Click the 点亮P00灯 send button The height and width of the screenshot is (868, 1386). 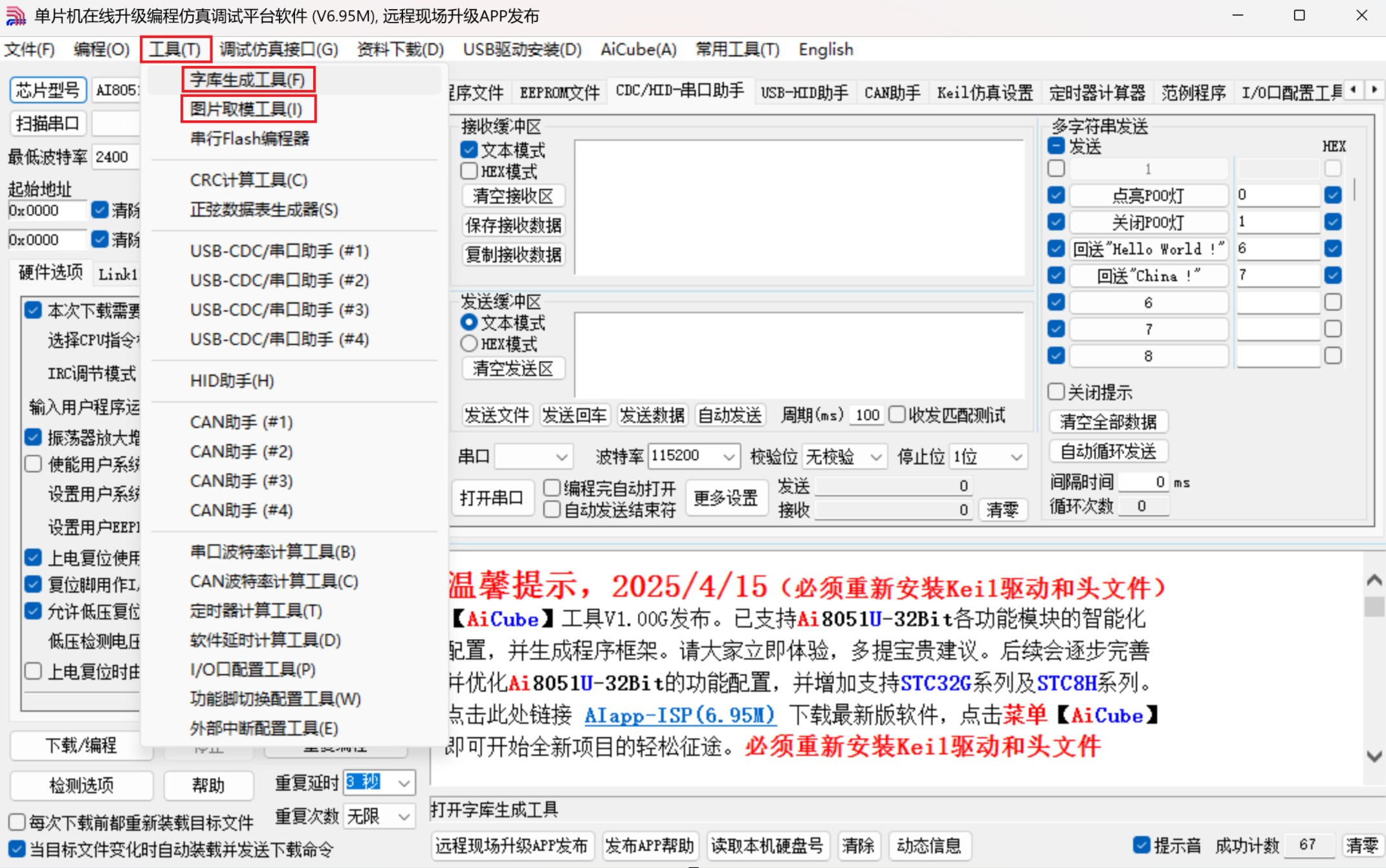click(x=1148, y=195)
